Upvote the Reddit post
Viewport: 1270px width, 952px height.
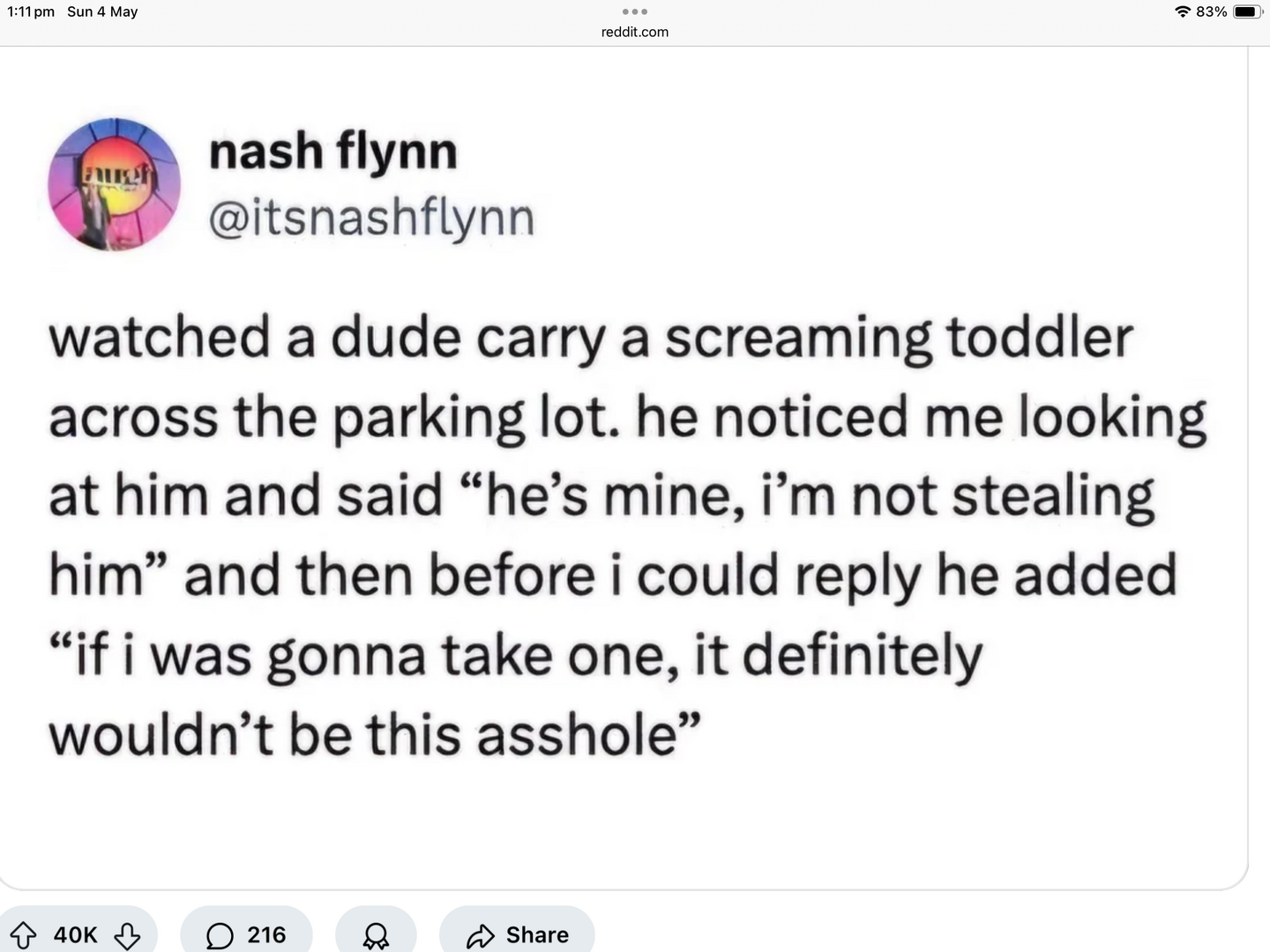click(24, 935)
